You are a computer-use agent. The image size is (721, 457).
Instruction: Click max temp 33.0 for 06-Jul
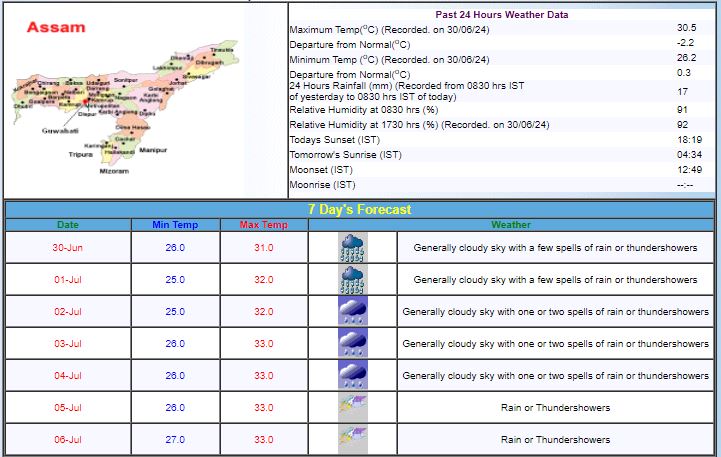(x=263, y=440)
